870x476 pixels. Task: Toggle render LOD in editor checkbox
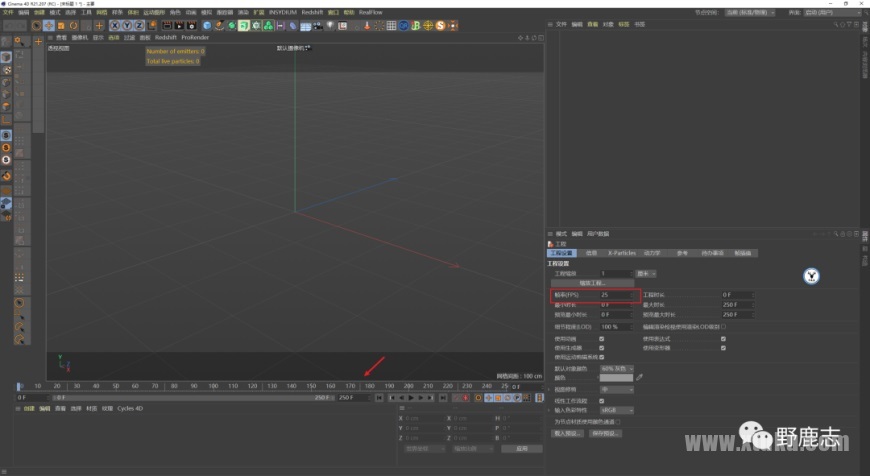(x=724, y=327)
